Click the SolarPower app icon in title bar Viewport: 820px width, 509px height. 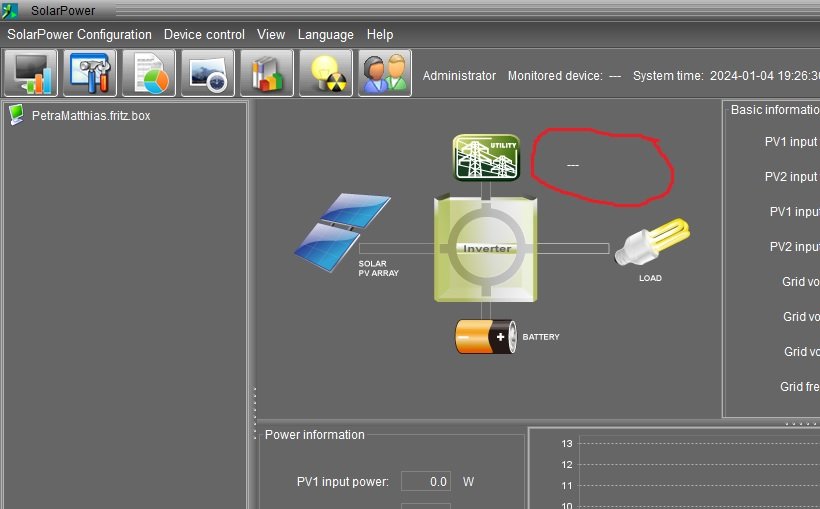point(11,10)
